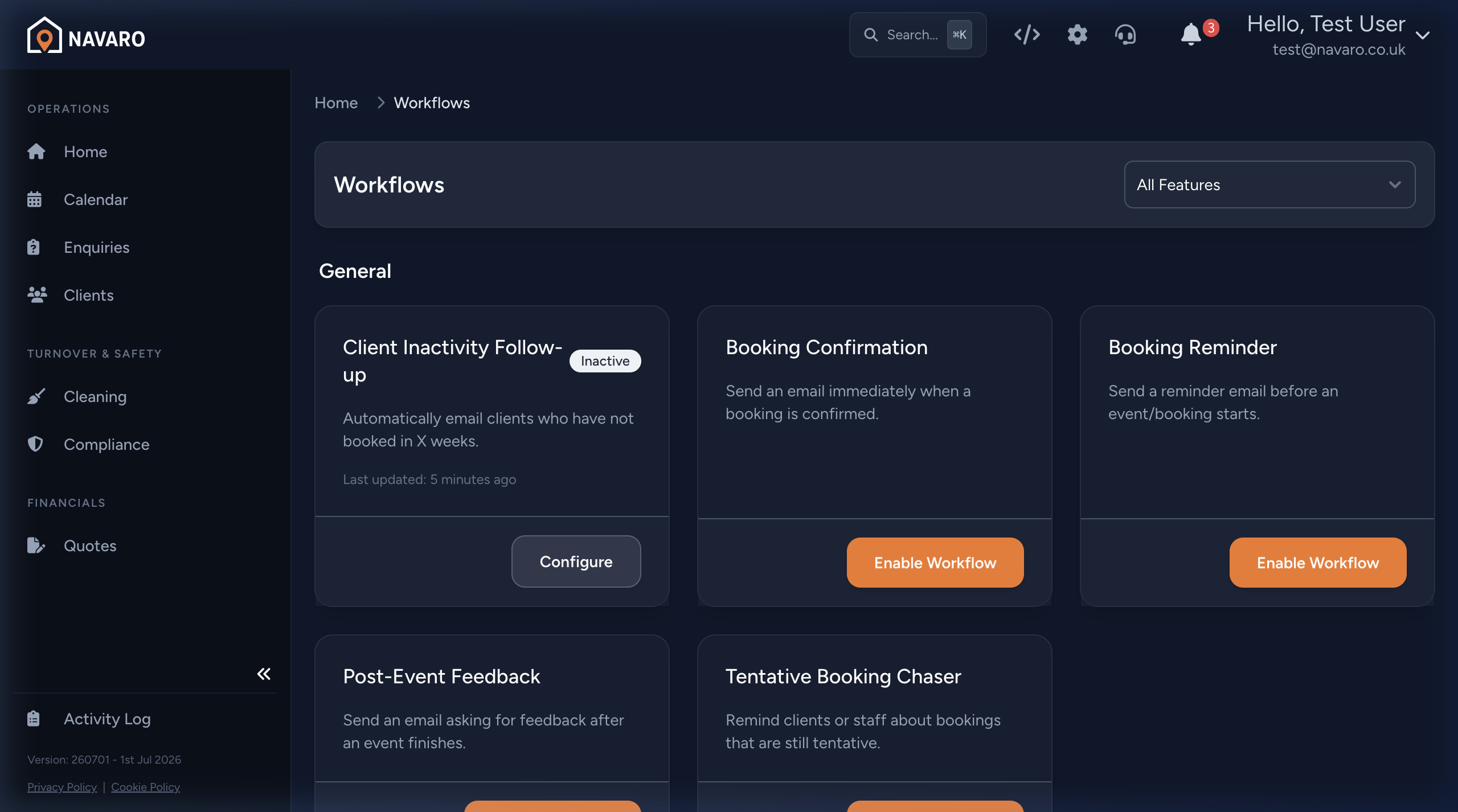
Task: Open the Activity Log
Action: (107, 719)
